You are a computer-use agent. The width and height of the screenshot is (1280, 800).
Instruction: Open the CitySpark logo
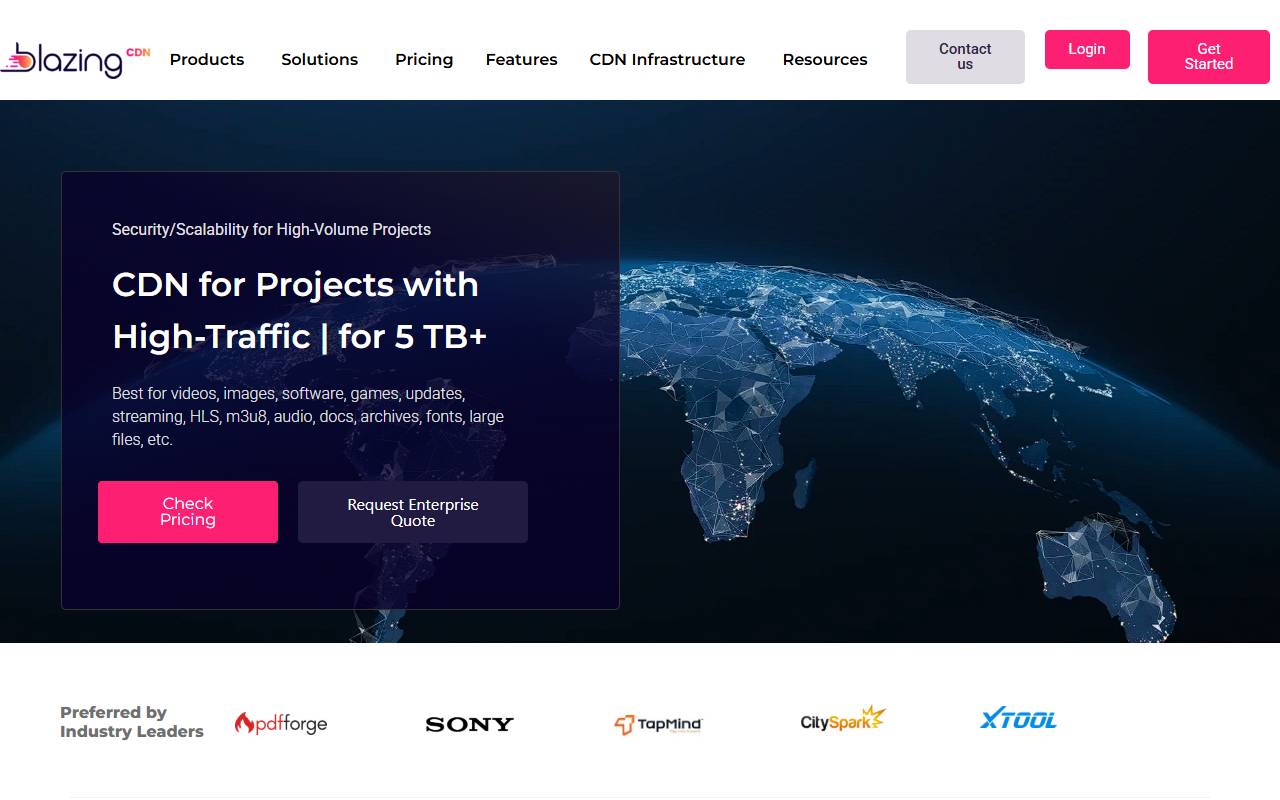(x=843, y=720)
